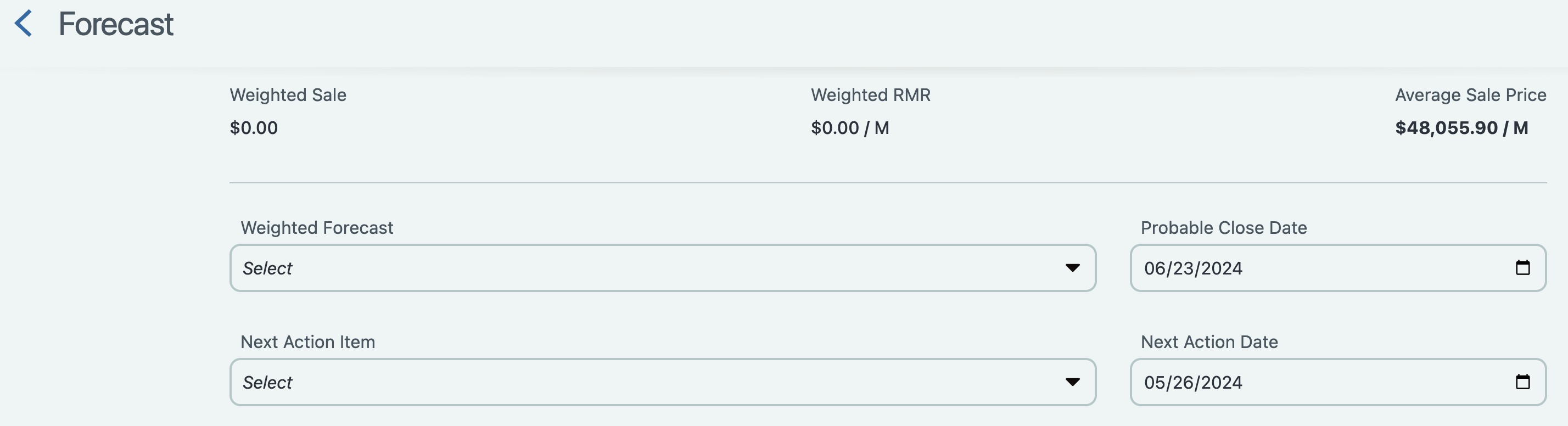Click the Forecast page title
Screen dimensions: 1568x426
click(116, 24)
